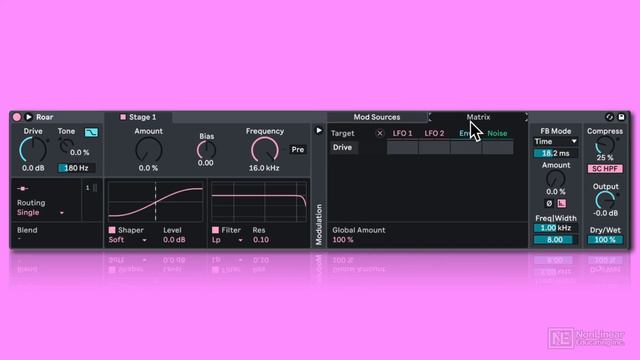Click the stage 1 level meter

[x=95, y=188]
